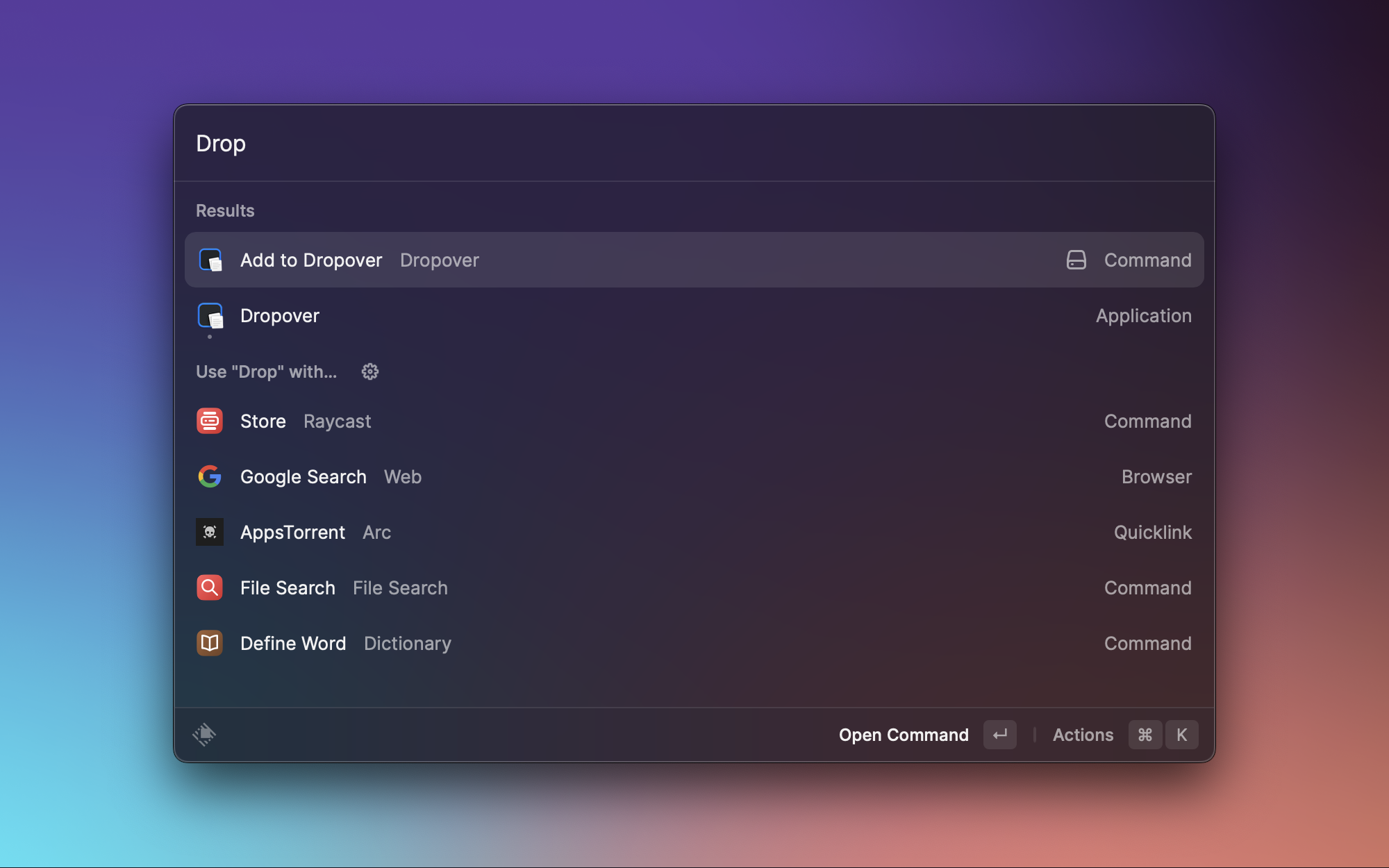Click the Add to Dropover command icon
The width and height of the screenshot is (1389, 868).
coord(211,259)
